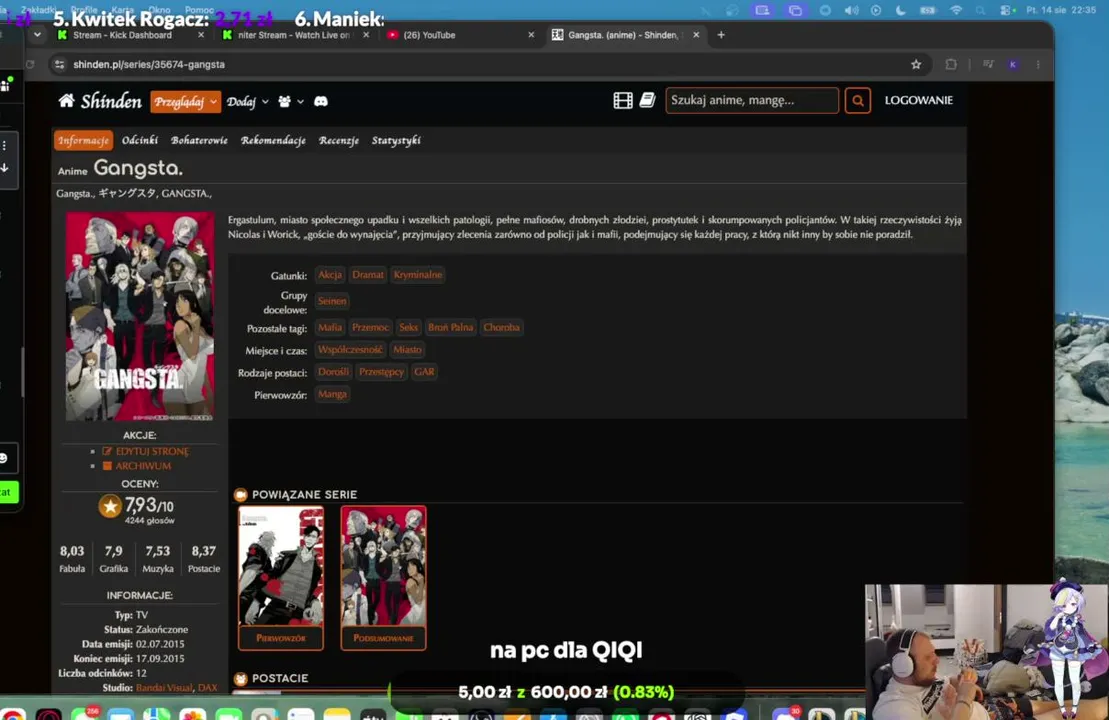Switch to the Odcinki tab

click(140, 140)
